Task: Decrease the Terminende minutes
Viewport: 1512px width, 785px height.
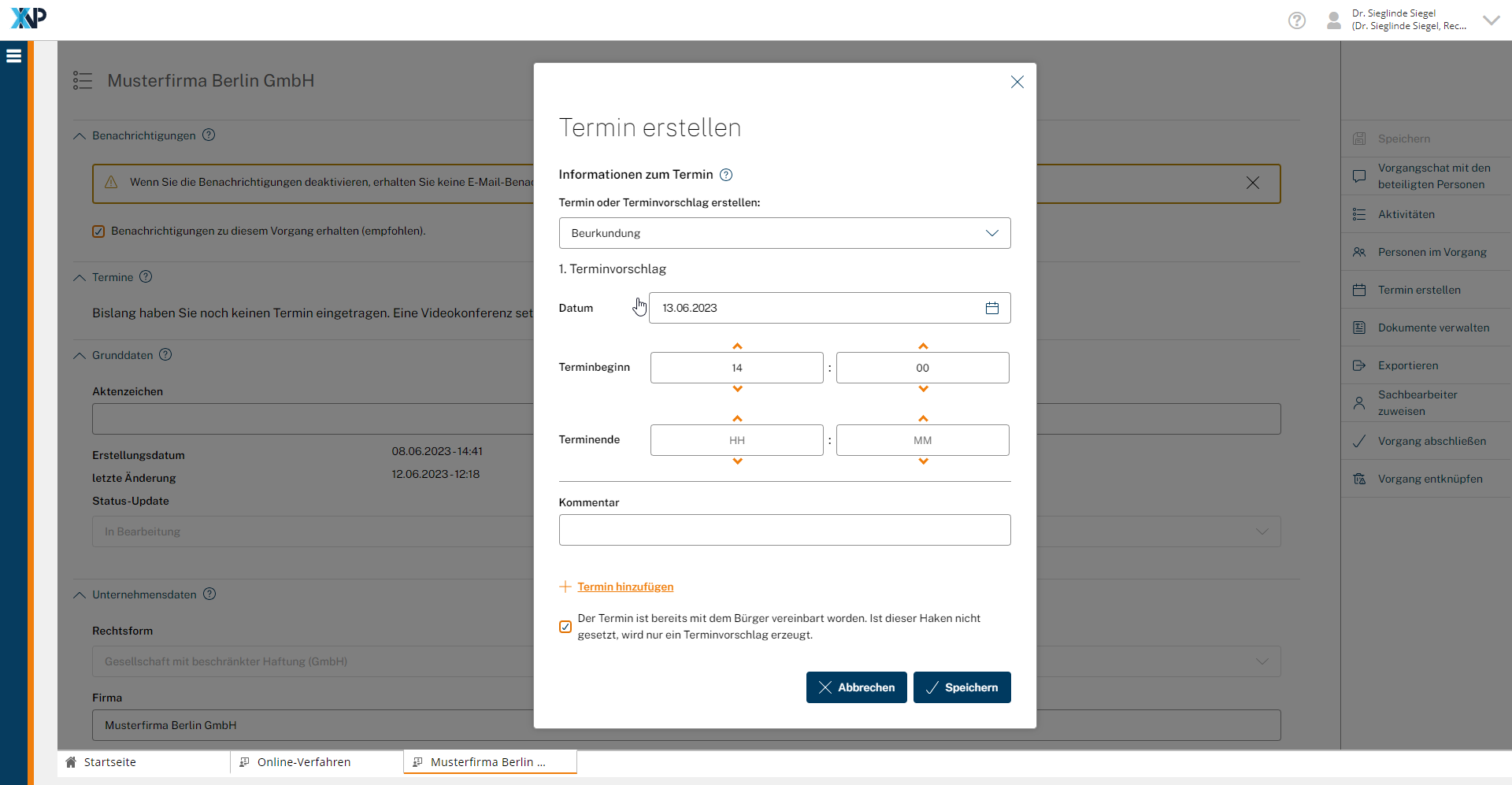Action: tap(923, 461)
